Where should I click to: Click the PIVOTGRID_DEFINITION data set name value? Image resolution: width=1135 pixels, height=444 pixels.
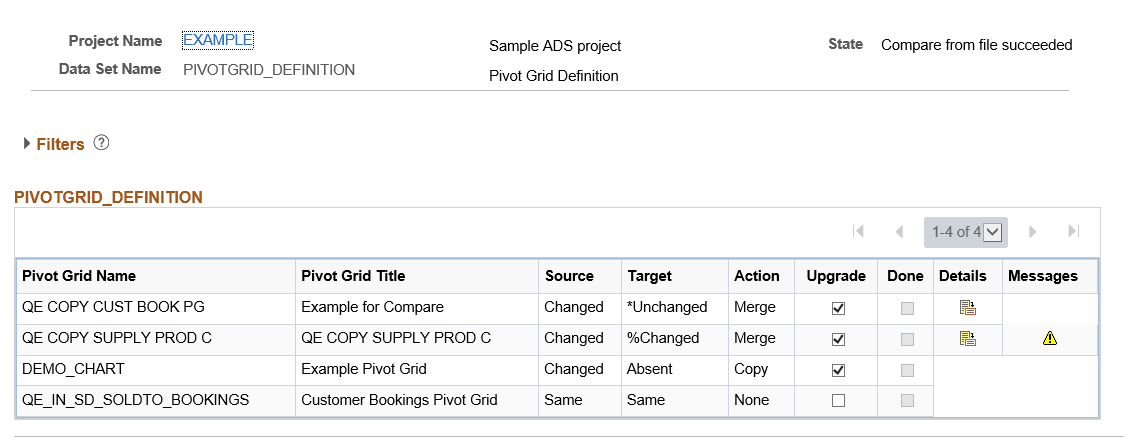tap(269, 70)
